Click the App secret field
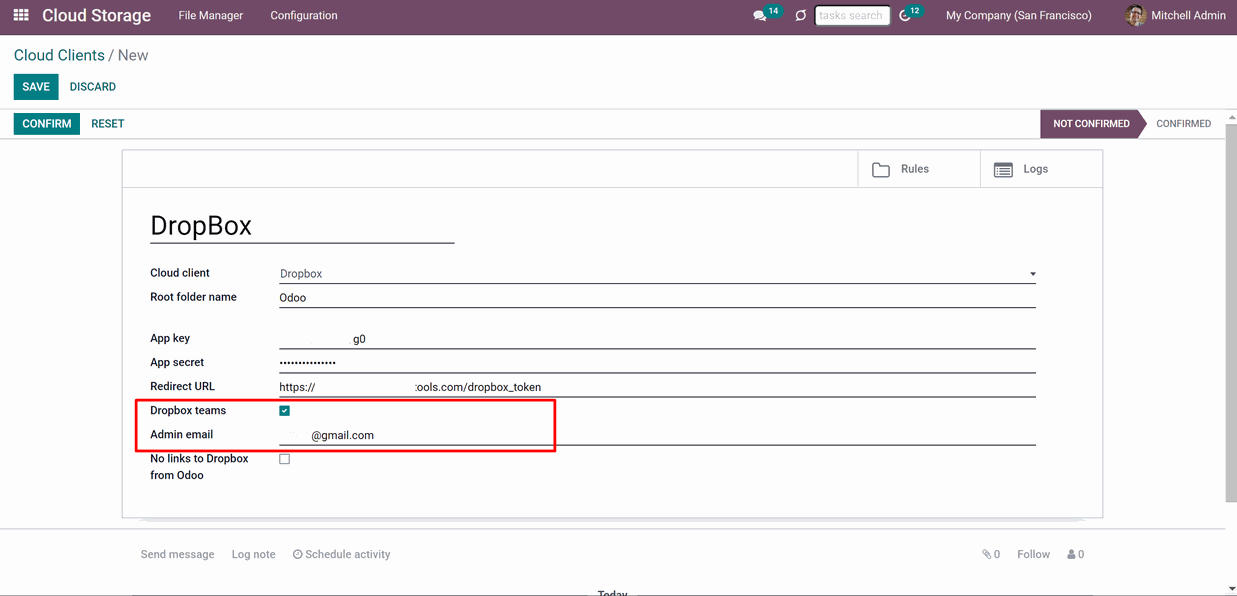The image size is (1237, 596). 657,363
